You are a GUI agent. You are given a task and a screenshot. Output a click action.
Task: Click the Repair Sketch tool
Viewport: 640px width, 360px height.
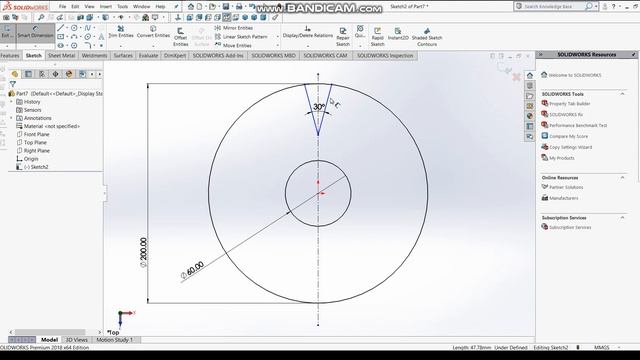point(343,37)
